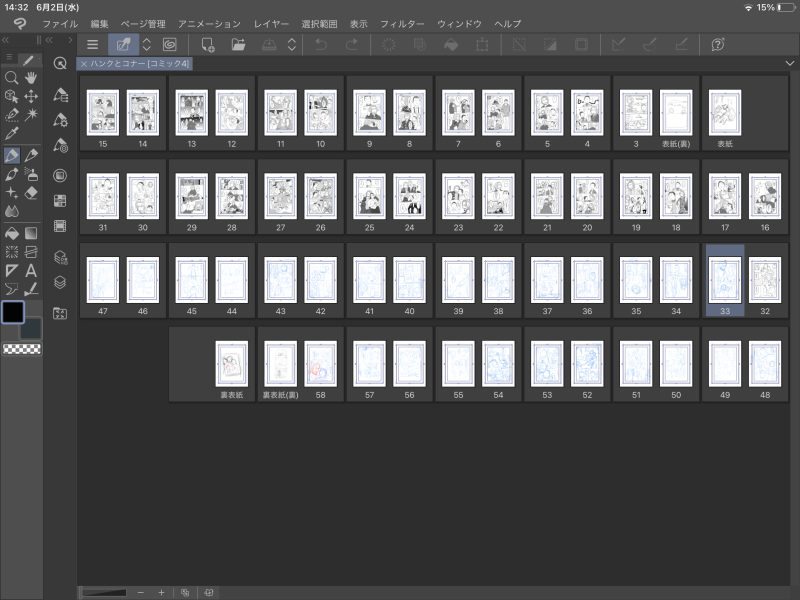The image size is (800, 600).
Task: Open the アニメーション menu
Action: (x=209, y=24)
